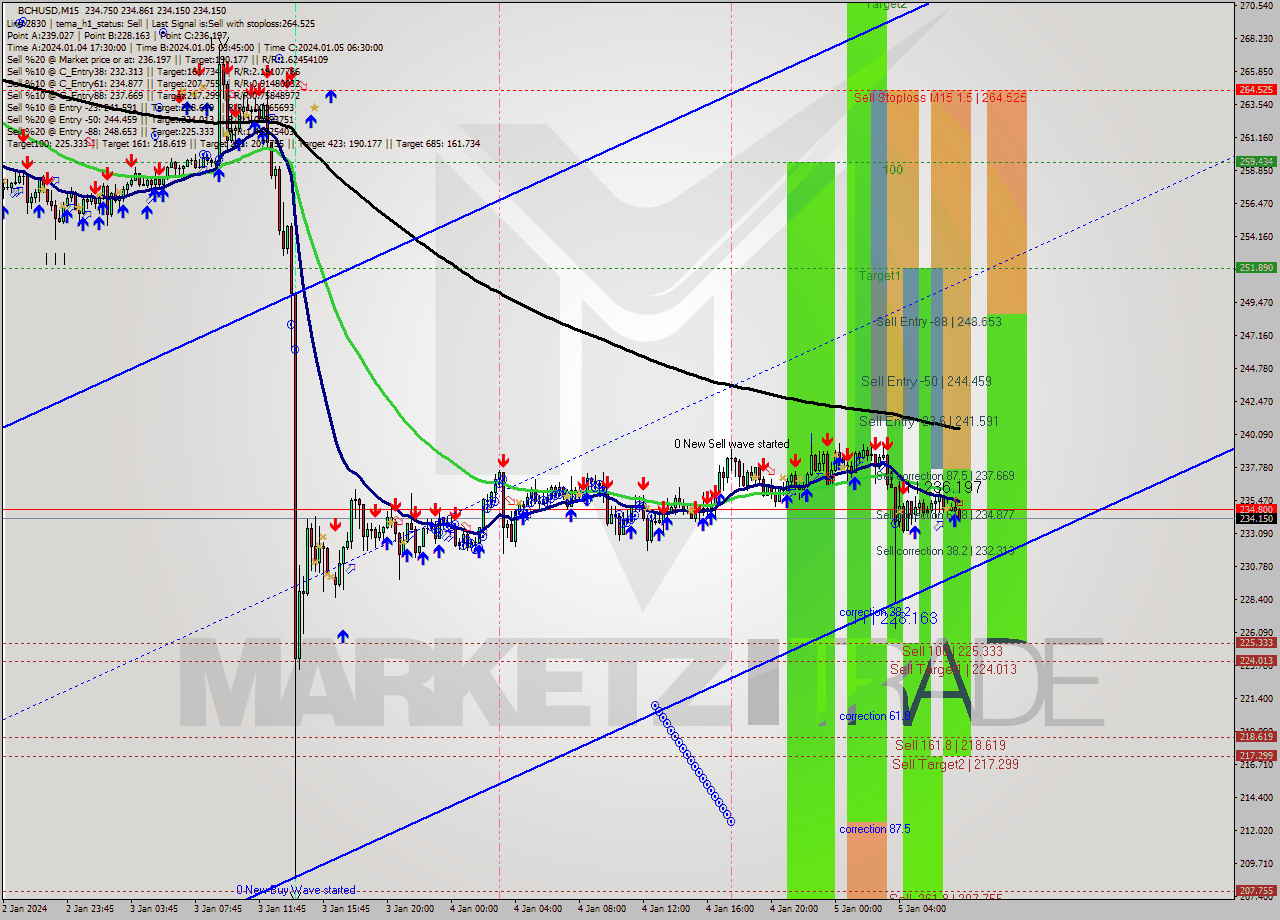Click the '2 Jan 2024' time axis label
The image size is (1280, 920).
tap(24, 909)
